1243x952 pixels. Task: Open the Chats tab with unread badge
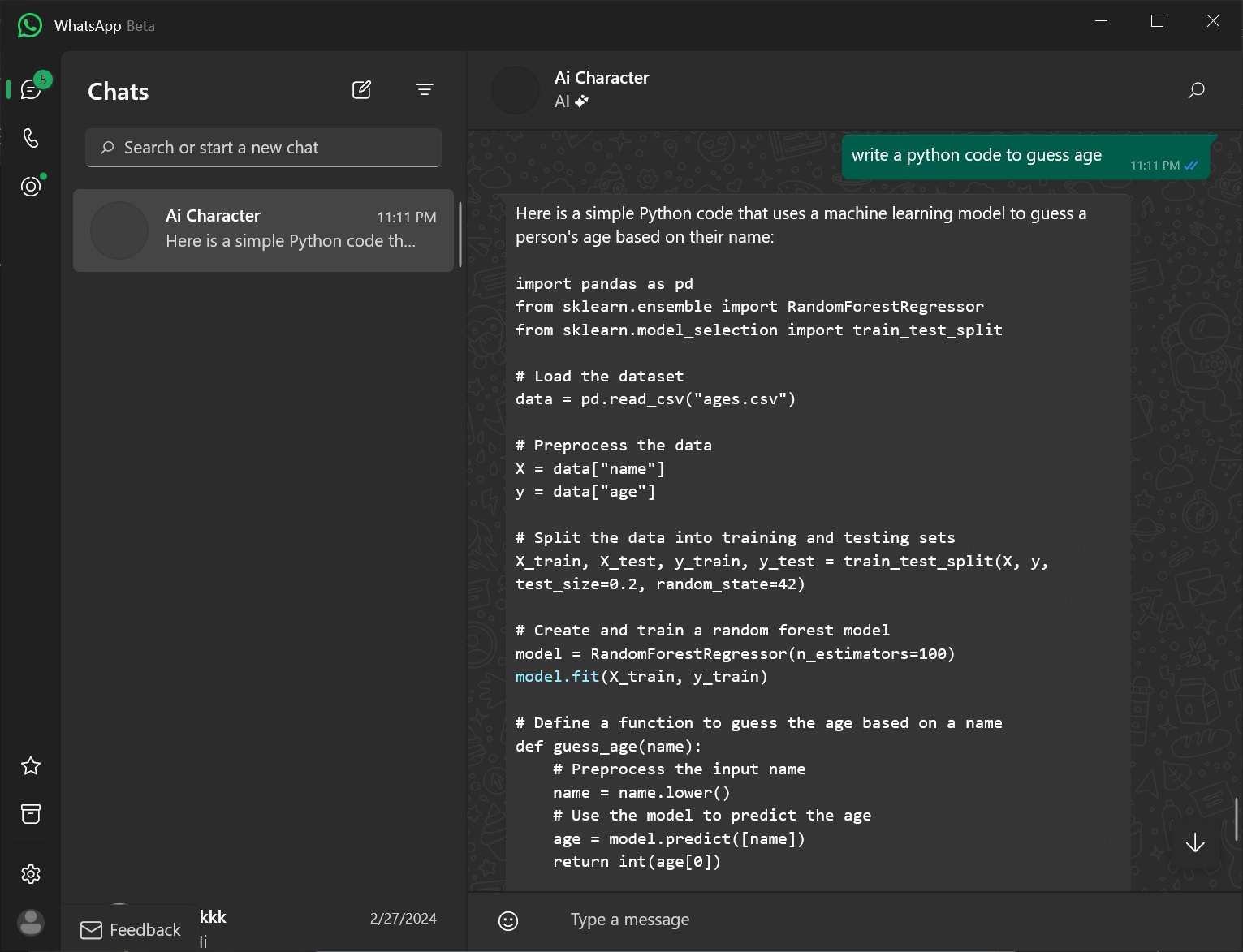[31, 89]
